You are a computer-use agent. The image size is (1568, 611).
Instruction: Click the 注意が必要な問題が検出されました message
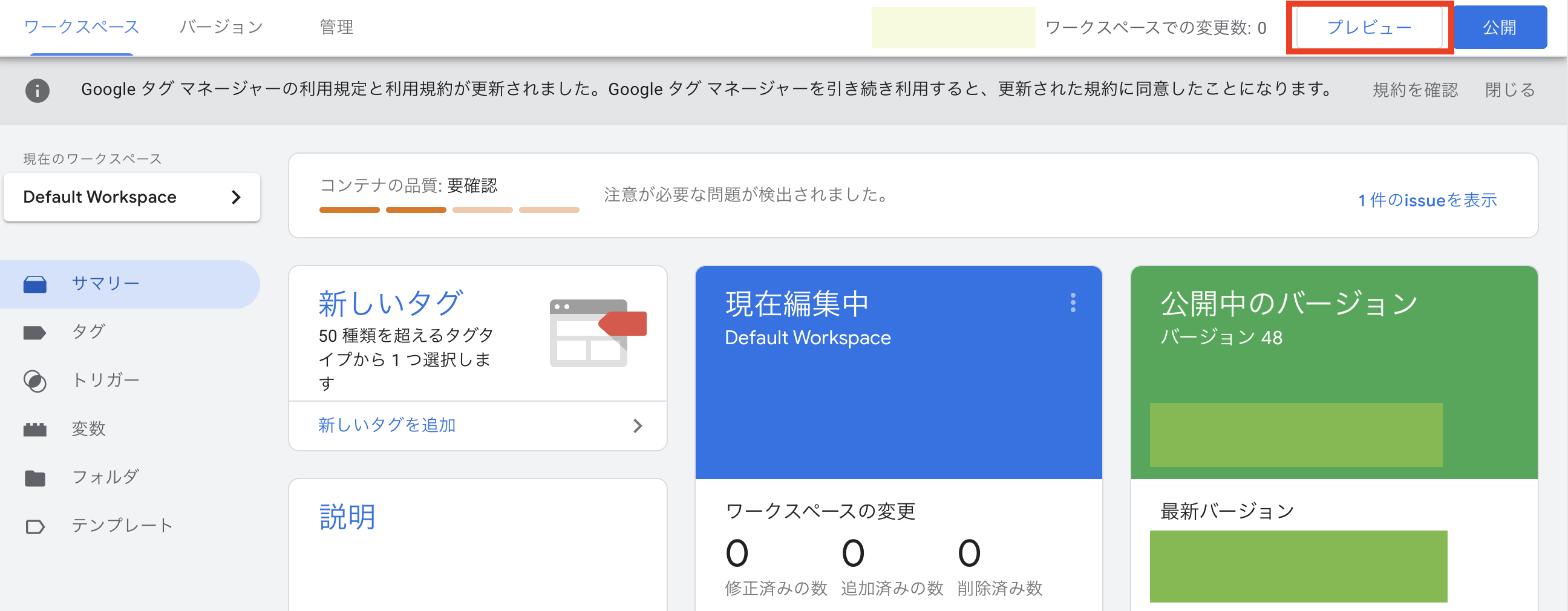pos(748,195)
